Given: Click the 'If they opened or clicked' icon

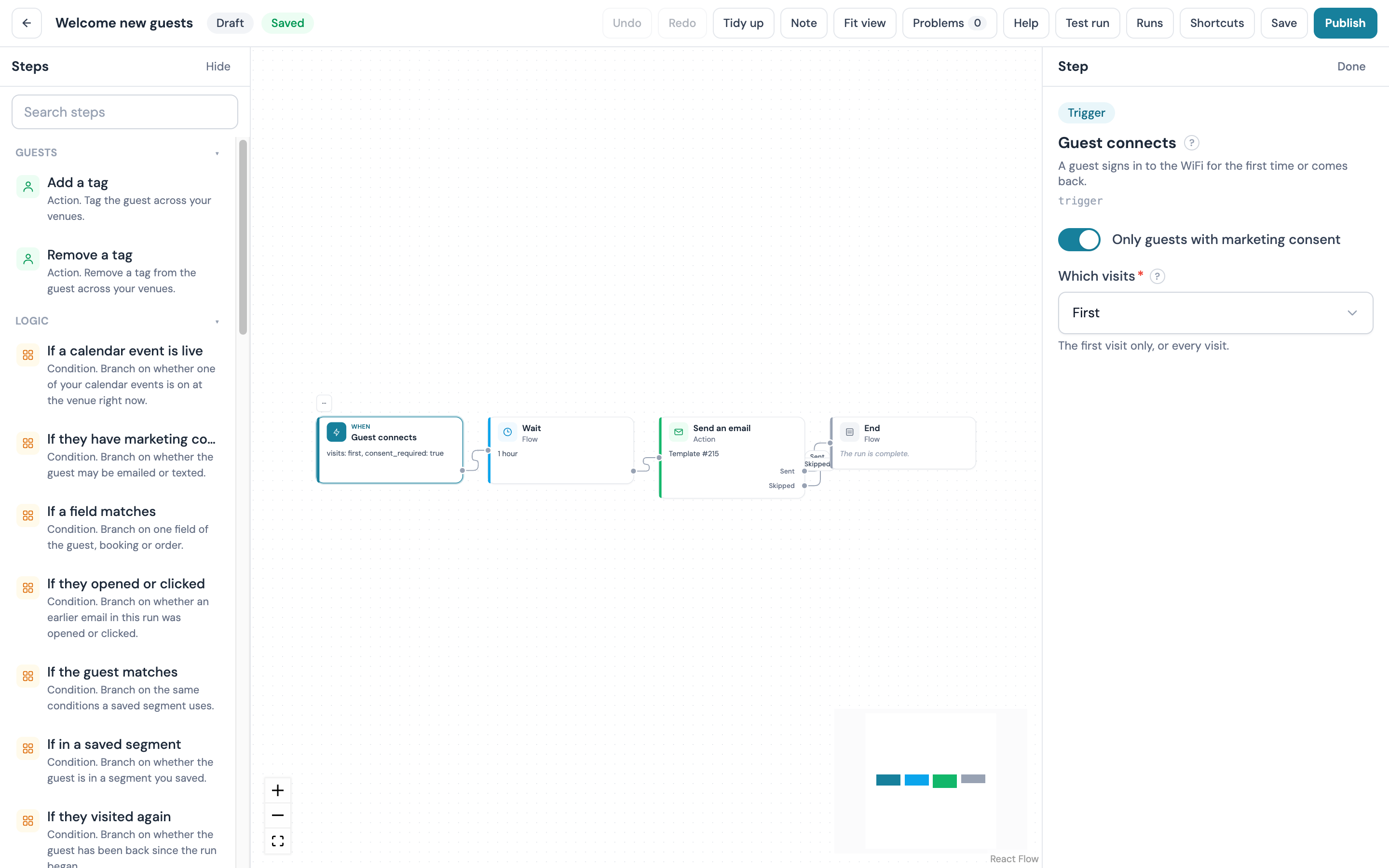Looking at the screenshot, I should (x=28, y=588).
